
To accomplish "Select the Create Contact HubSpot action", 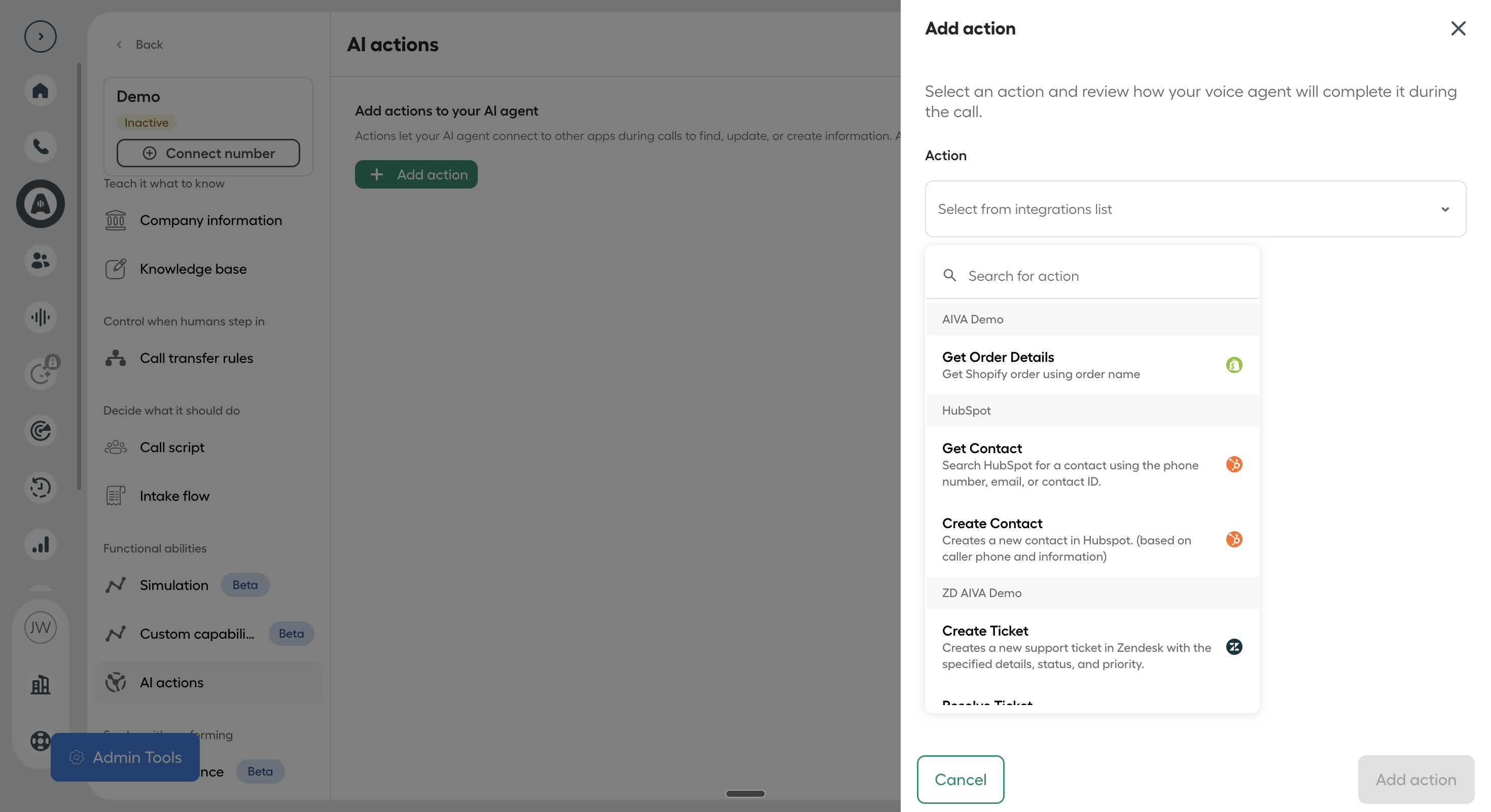I will pos(1092,540).
